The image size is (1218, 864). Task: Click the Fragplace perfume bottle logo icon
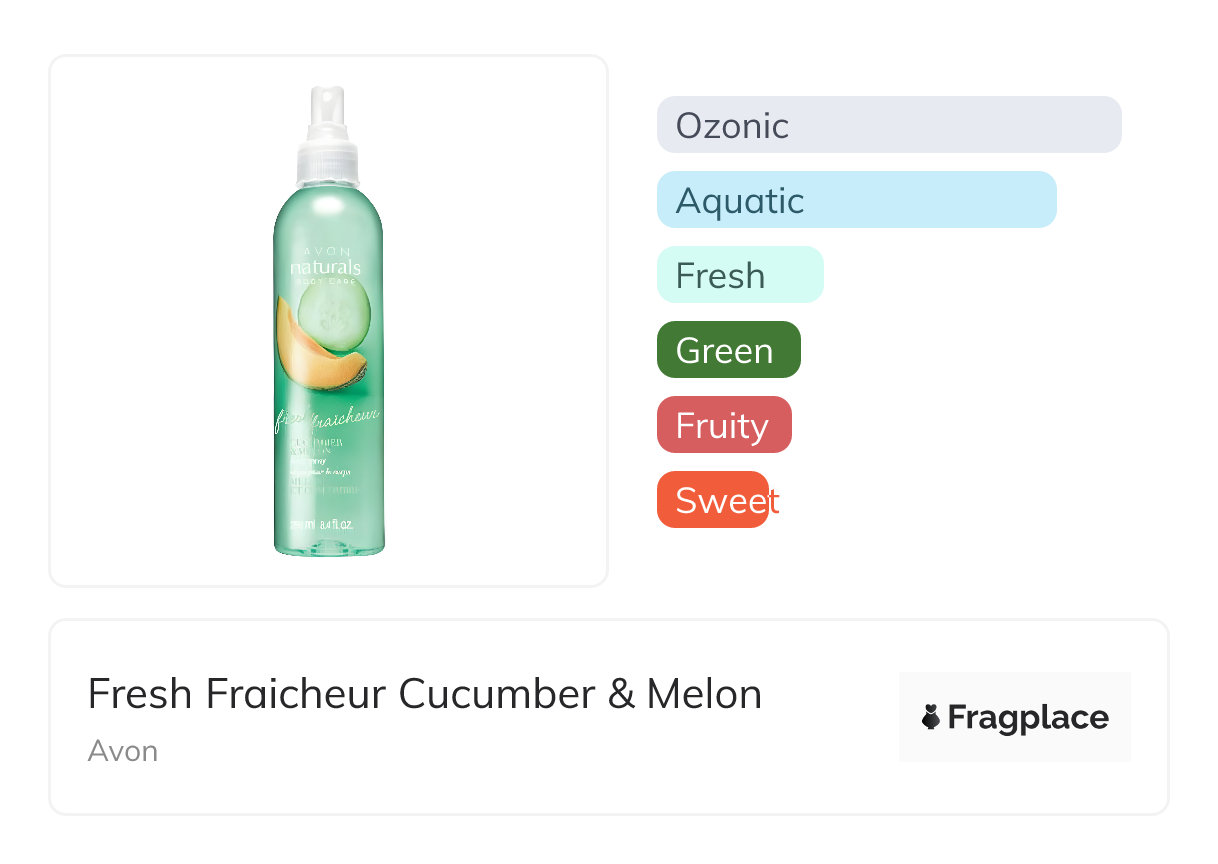[x=931, y=717]
